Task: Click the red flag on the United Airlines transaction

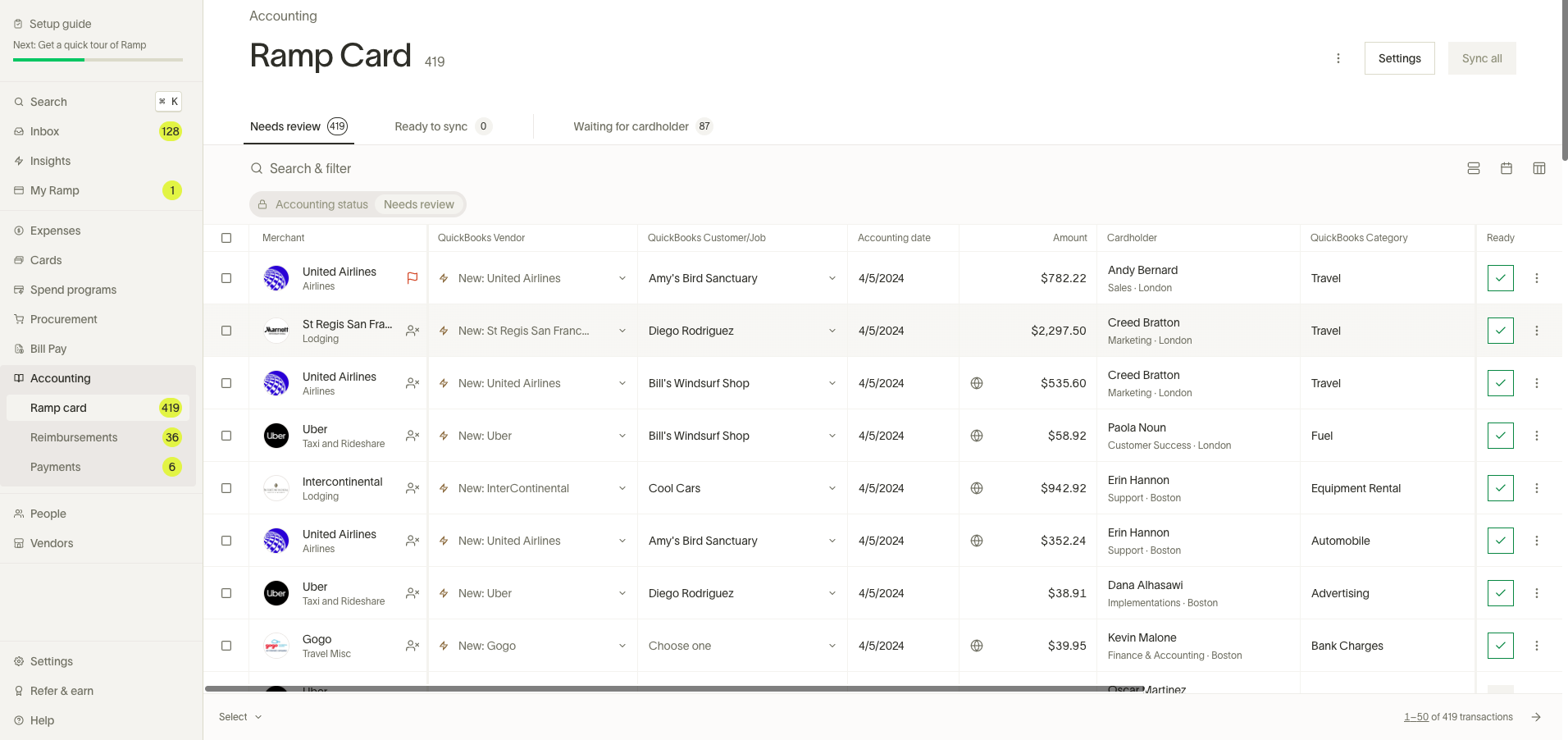Action: [x=412, y=278]
